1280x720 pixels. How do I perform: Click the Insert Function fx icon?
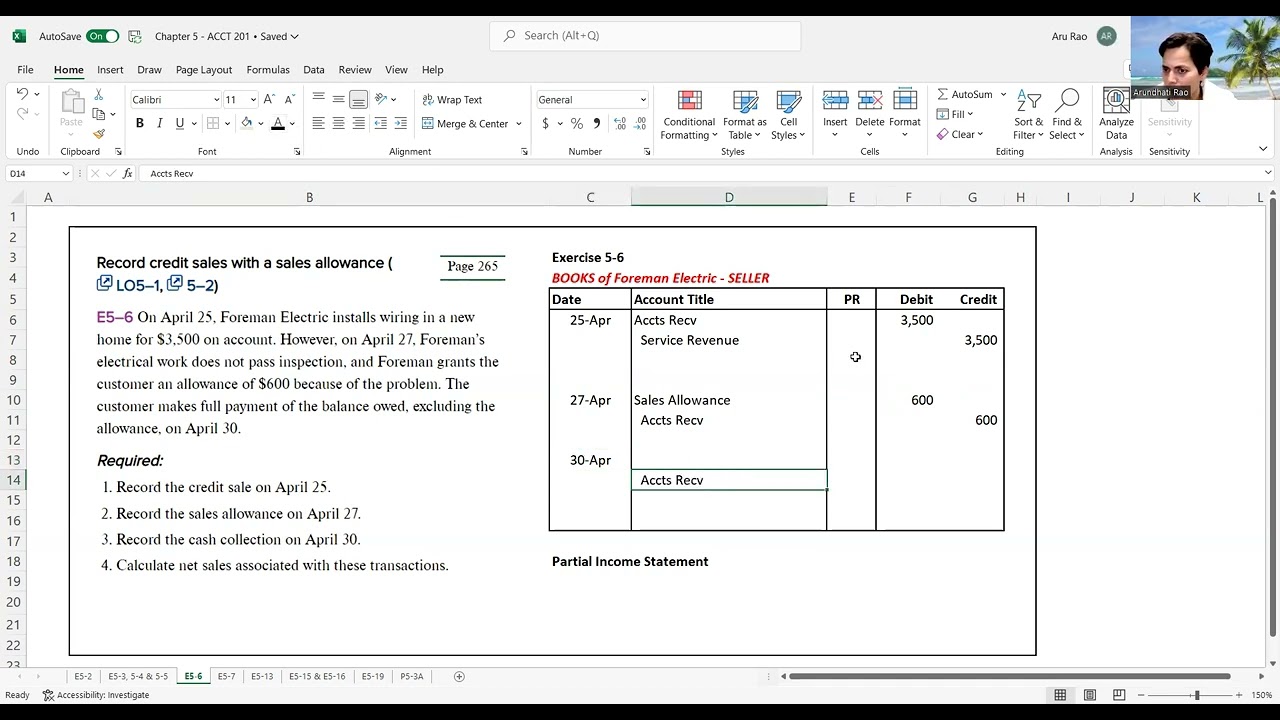tap(127, 173)
